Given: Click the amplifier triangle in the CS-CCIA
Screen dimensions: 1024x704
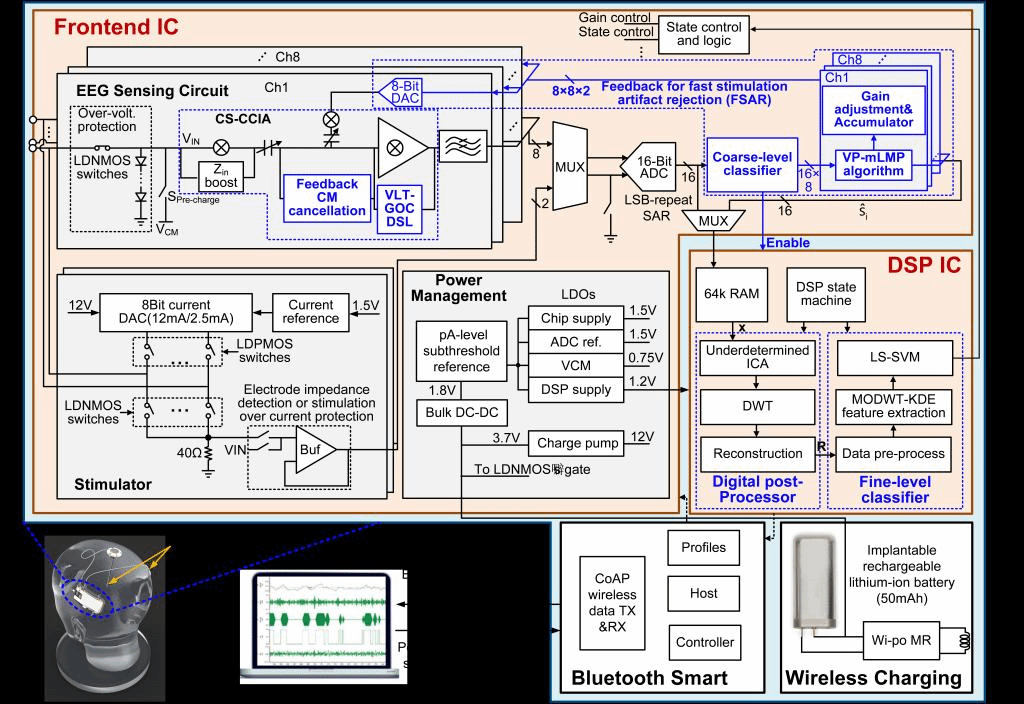Looking at the screenshot, I should (402, 148).
